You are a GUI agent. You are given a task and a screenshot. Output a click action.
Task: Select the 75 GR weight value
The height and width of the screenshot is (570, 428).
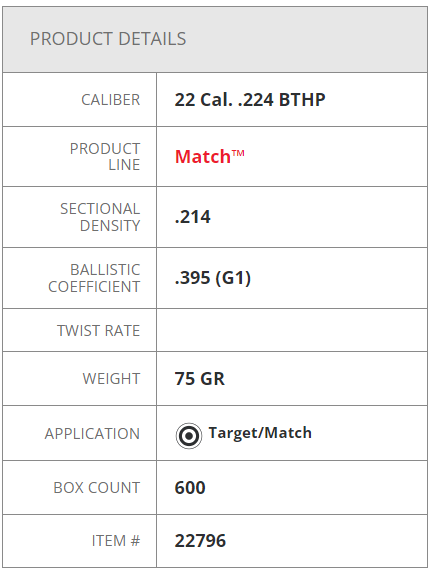coord(200,379)
